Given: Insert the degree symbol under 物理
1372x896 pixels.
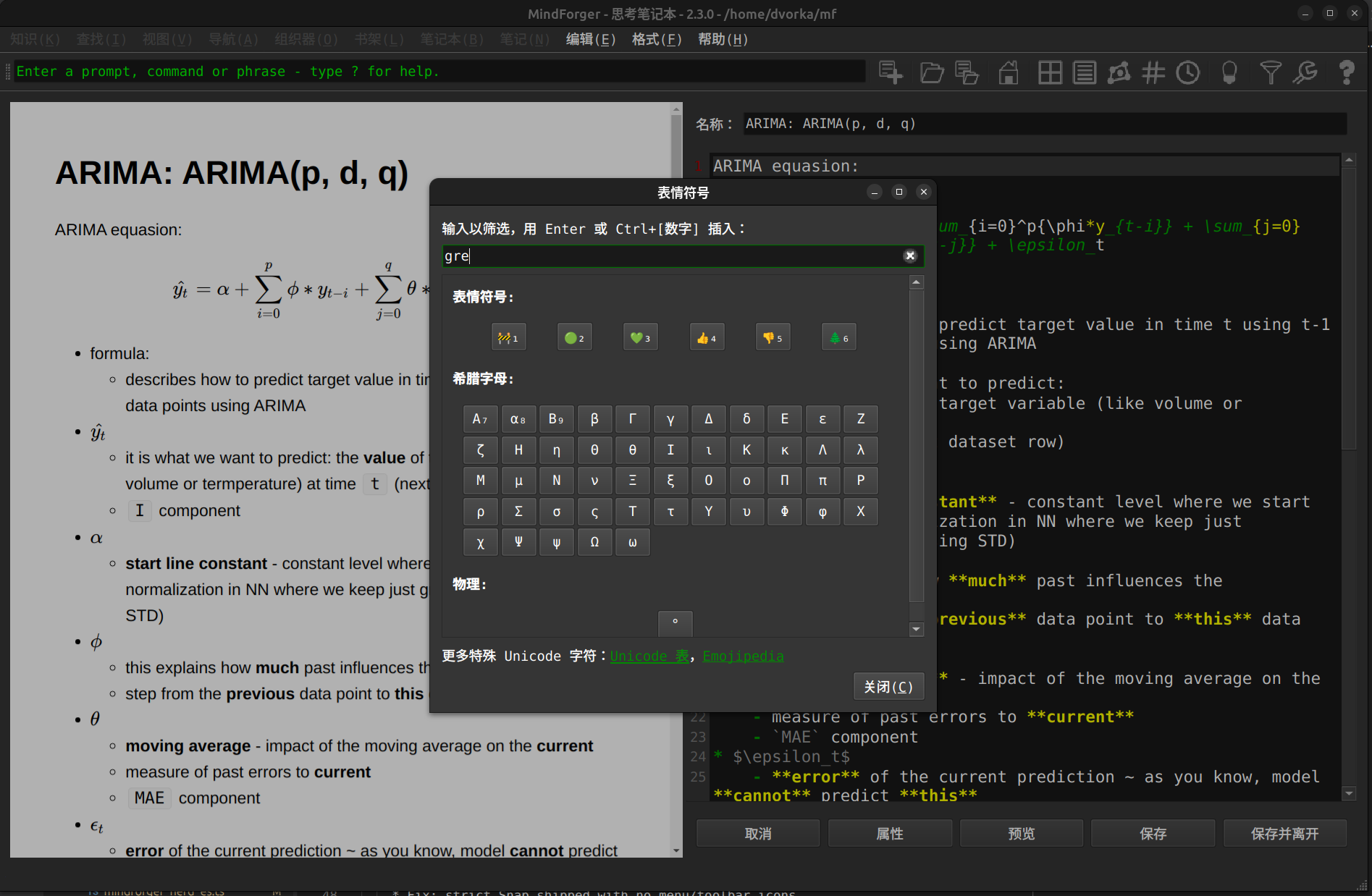Looking at the screenshot, I should 675,622.
